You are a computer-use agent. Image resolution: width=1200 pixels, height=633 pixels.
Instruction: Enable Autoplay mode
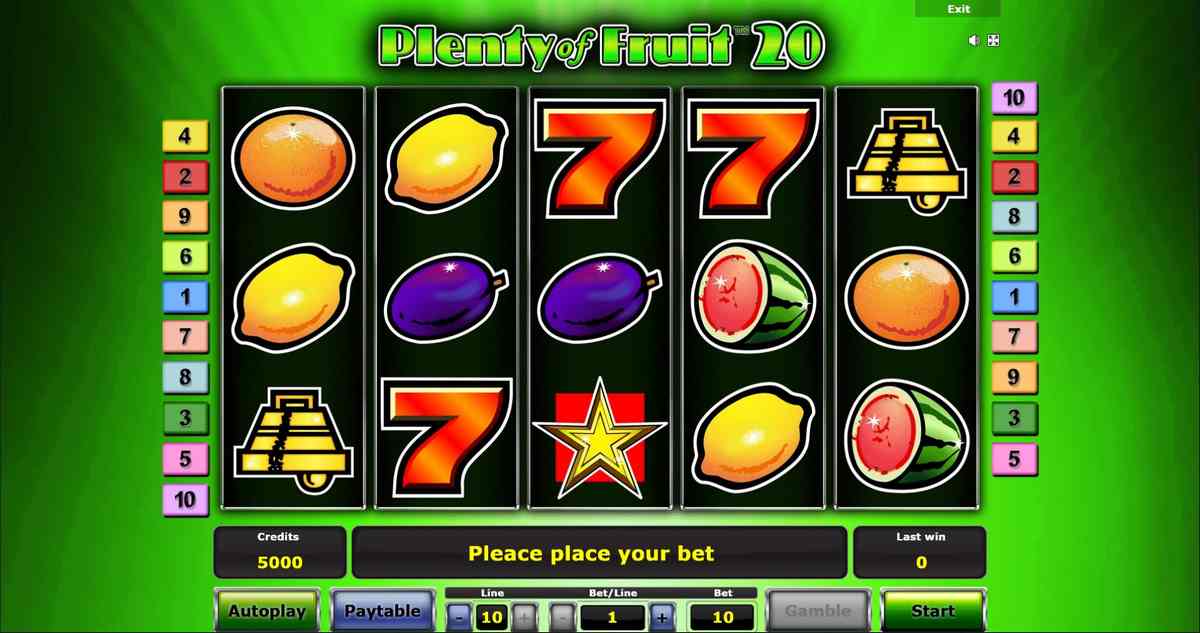266,610
